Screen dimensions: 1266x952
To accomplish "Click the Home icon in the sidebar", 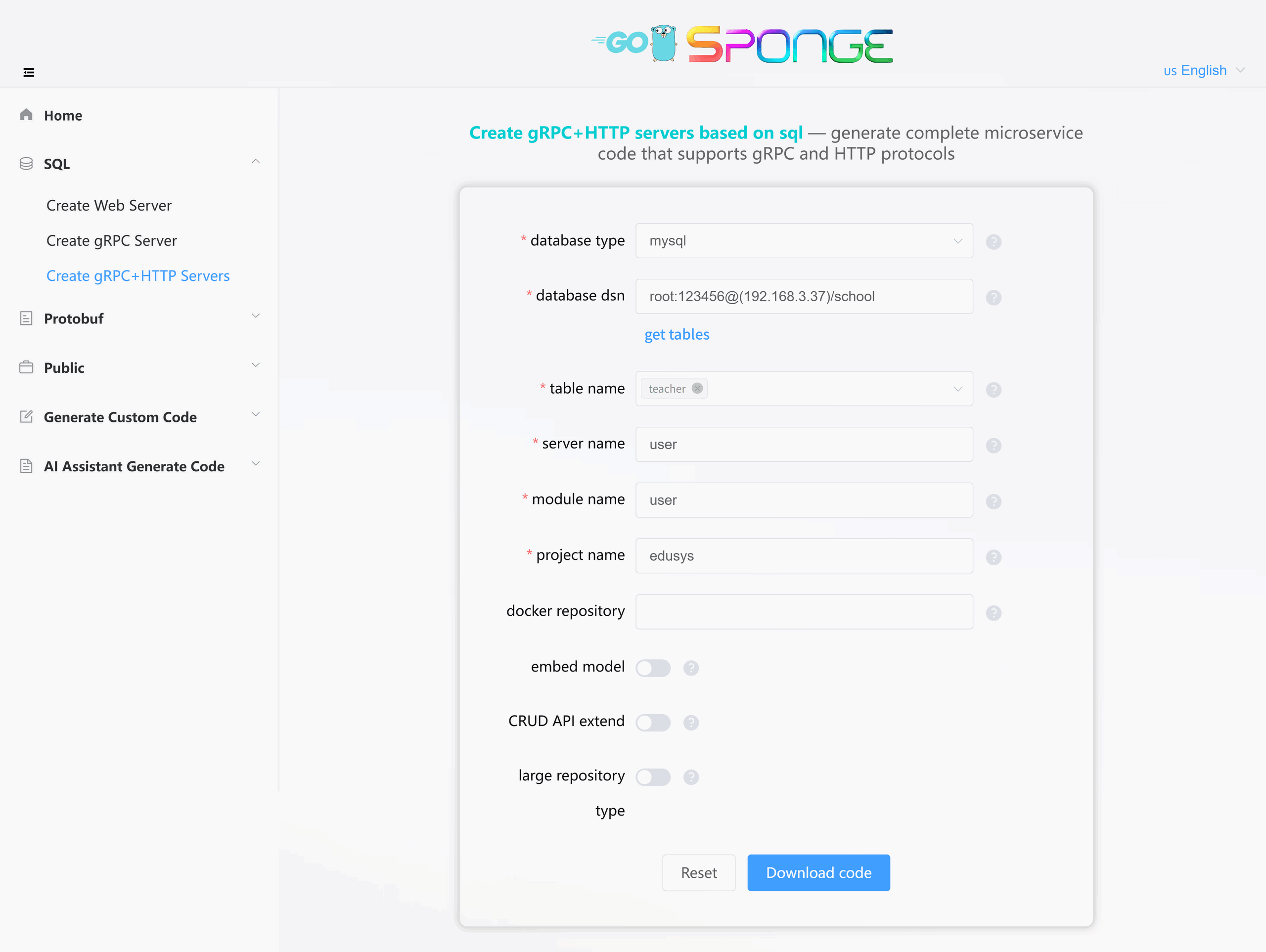I will pyautogui.click(x=26, y=115).
